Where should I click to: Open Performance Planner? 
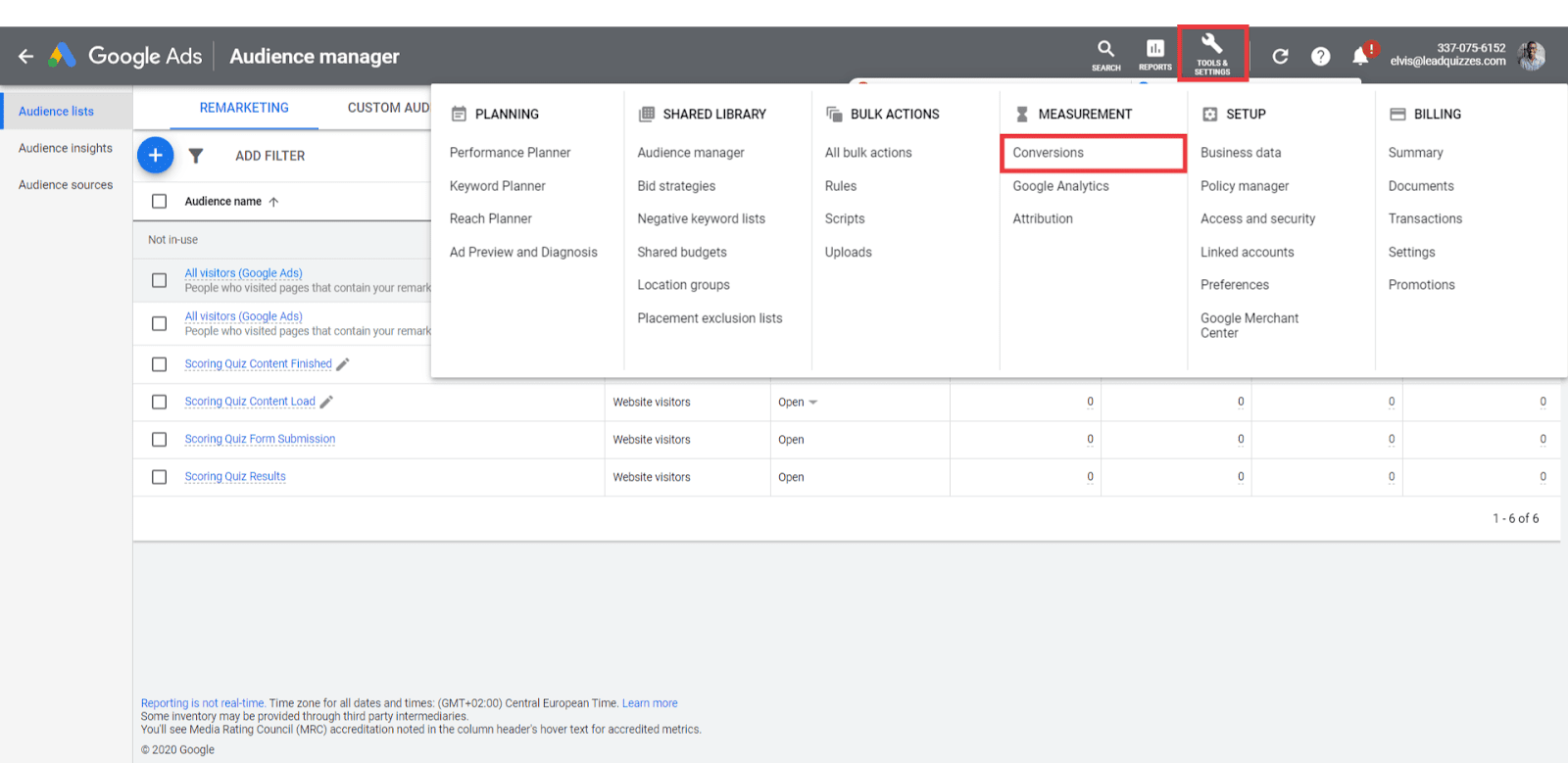coord(511,153)
